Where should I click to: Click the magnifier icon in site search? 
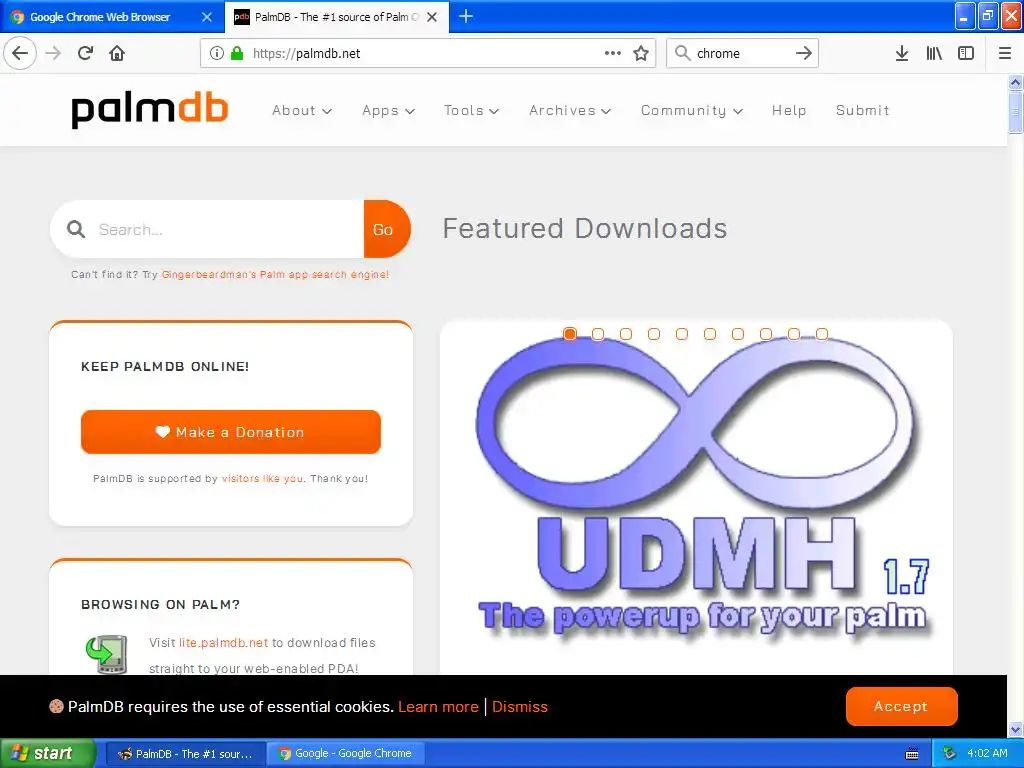click(76, 229)
